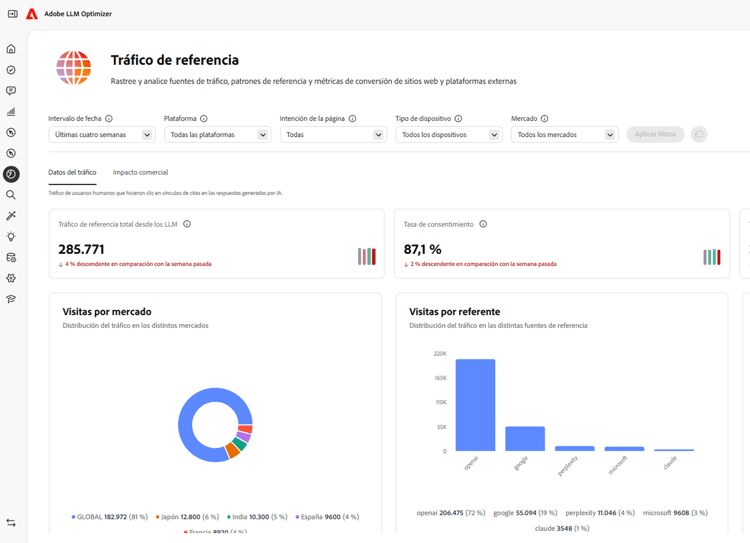Open the Todos los mercados dropdown
This screenshot has height=543, width=750.
565,135
